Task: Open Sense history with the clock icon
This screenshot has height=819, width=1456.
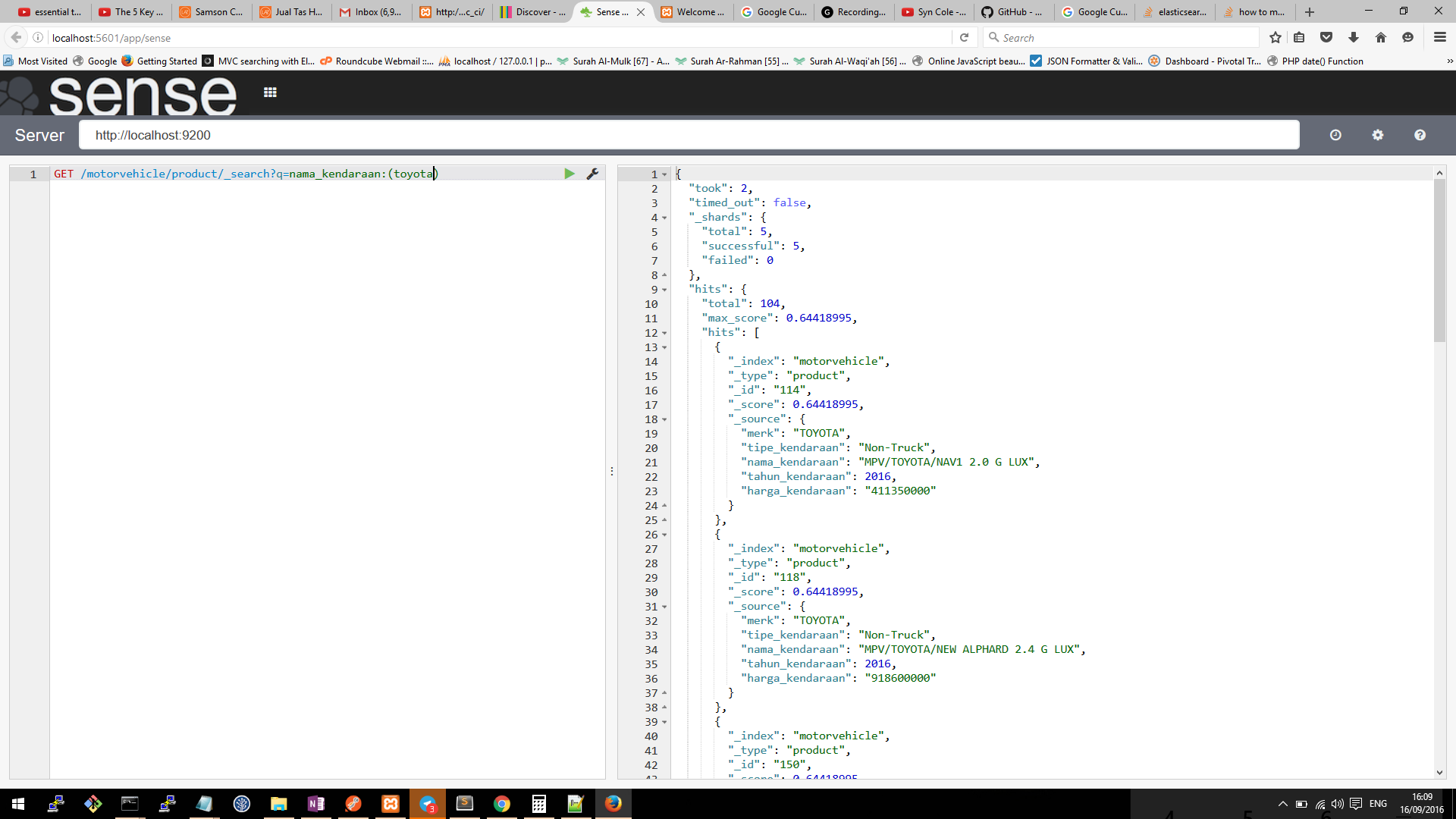Action: [x=1335, y=135]
